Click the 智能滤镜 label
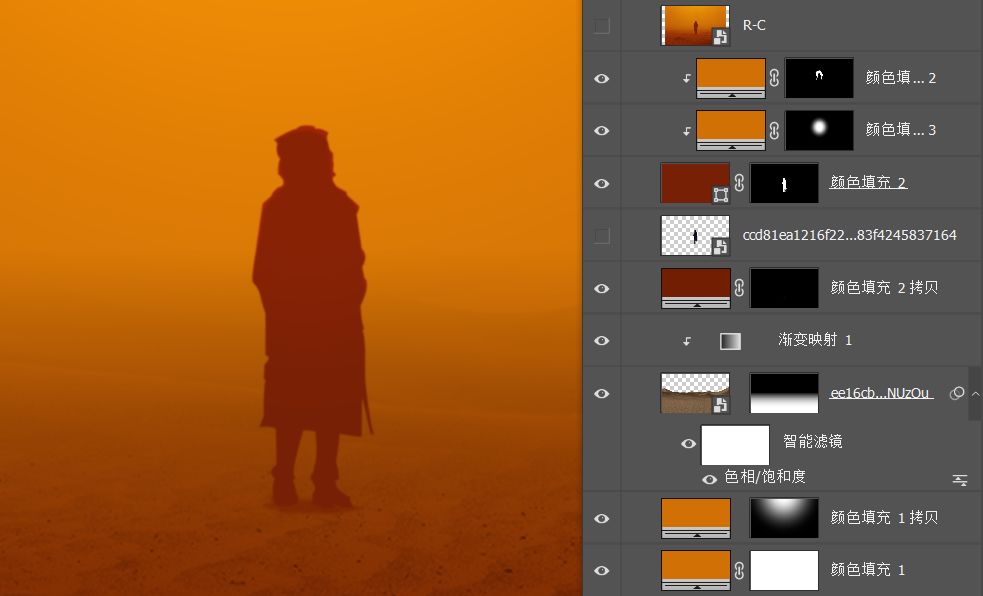983x596 pixels. tap(812, 441)
